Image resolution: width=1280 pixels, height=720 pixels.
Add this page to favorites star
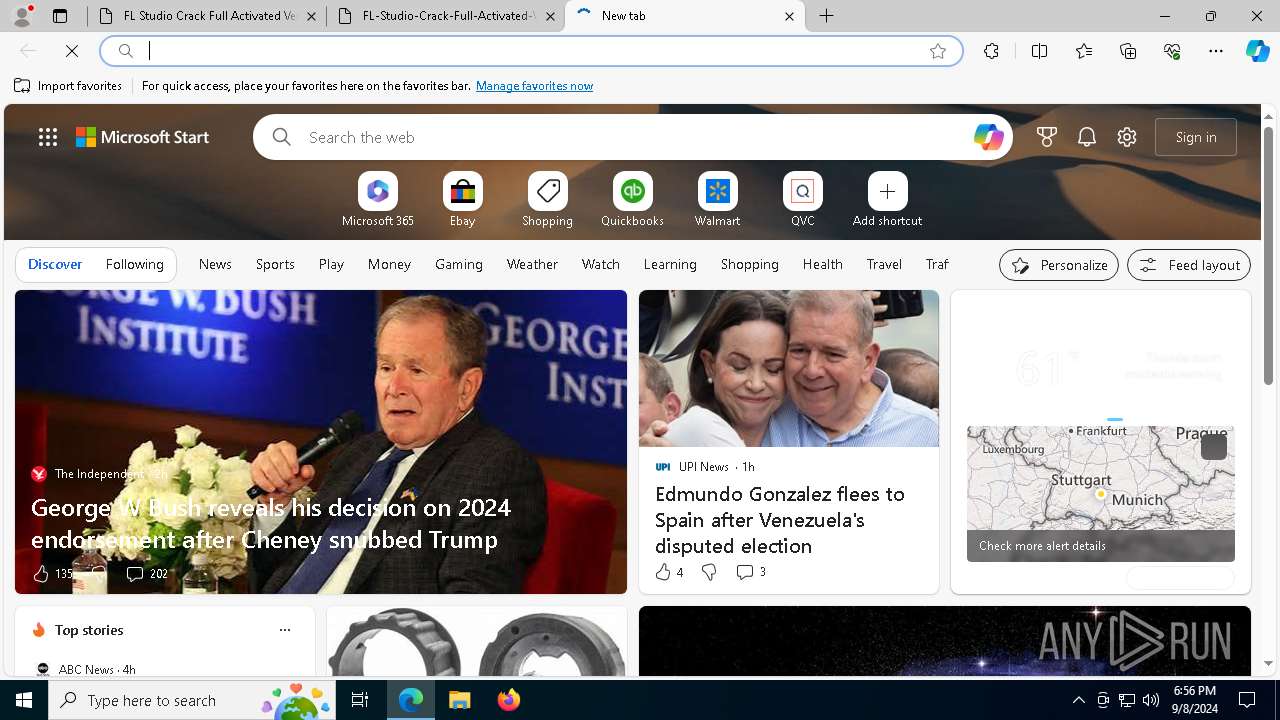[938, 51]
